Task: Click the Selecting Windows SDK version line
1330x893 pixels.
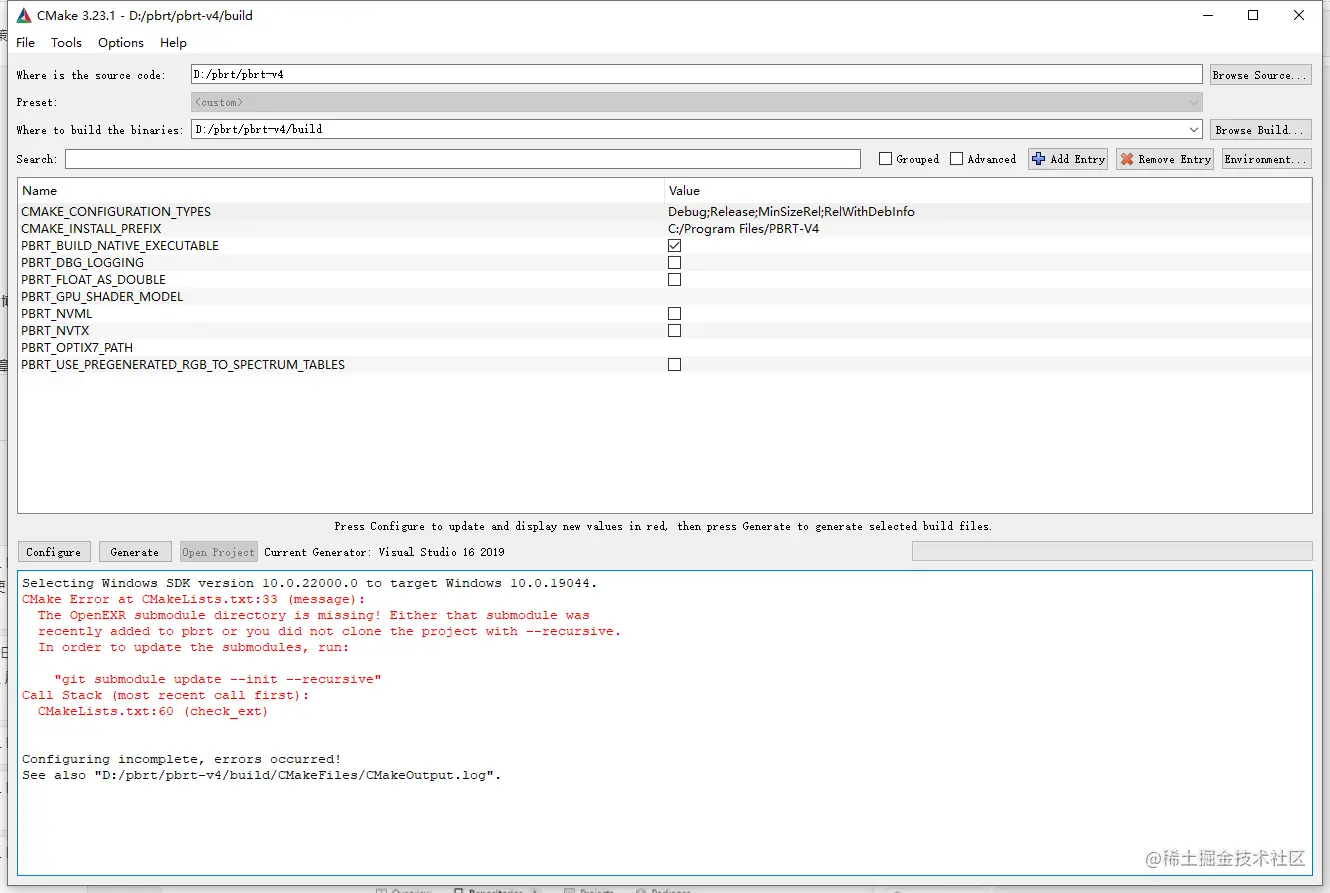Action: point(310,584)
